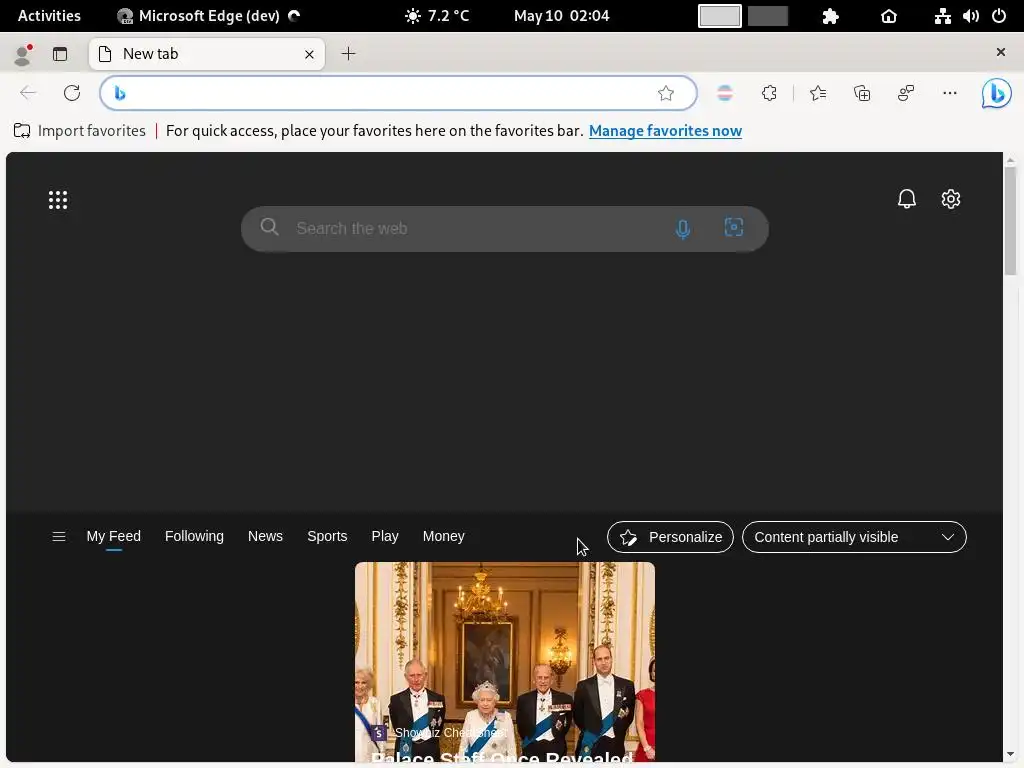Open the Extensions puzzle icon
The image size is (1024, 768).
769,93
